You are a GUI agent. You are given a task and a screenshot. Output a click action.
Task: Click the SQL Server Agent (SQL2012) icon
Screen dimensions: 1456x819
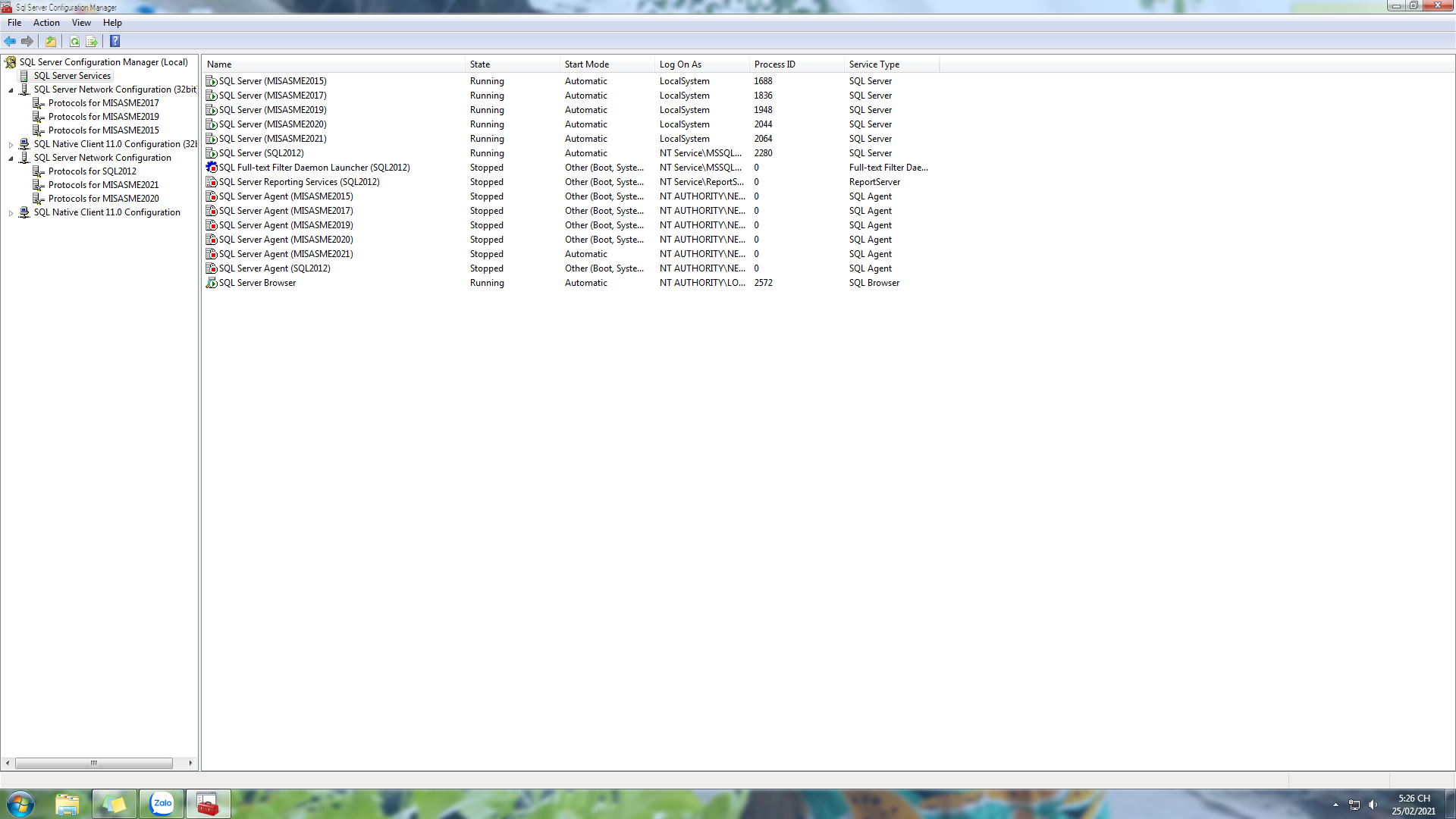click(x=212, y=268)
